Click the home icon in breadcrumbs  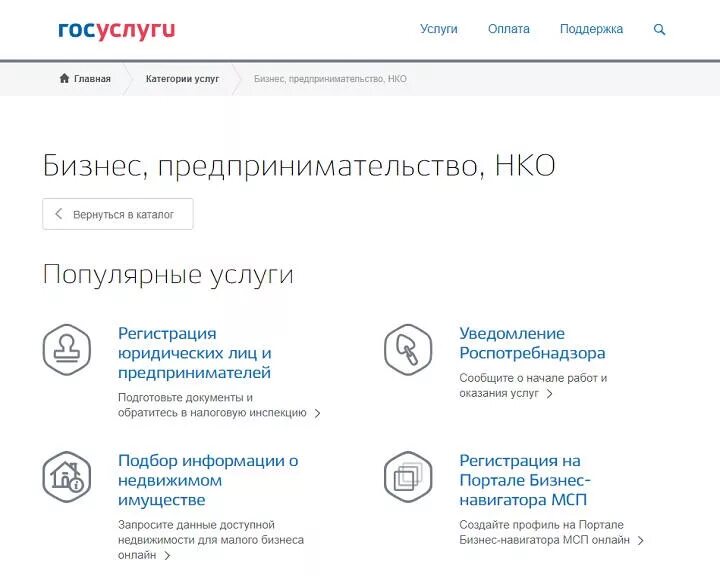64,78
